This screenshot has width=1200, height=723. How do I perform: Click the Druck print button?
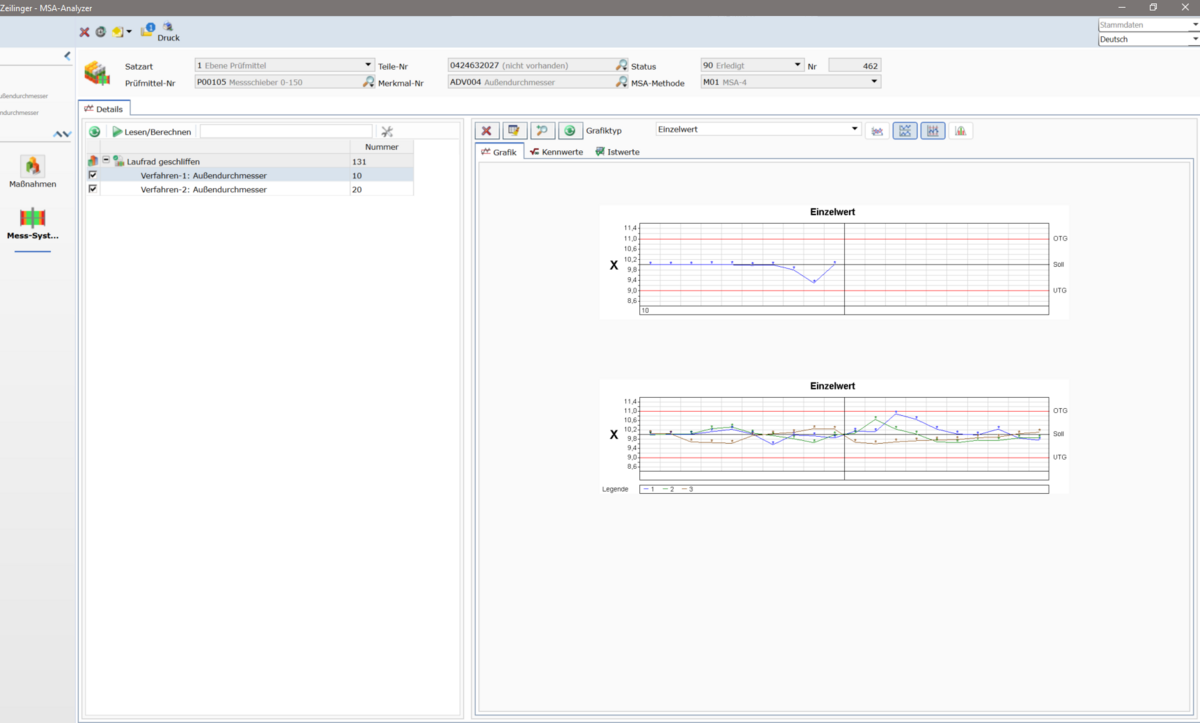[168, 32]
